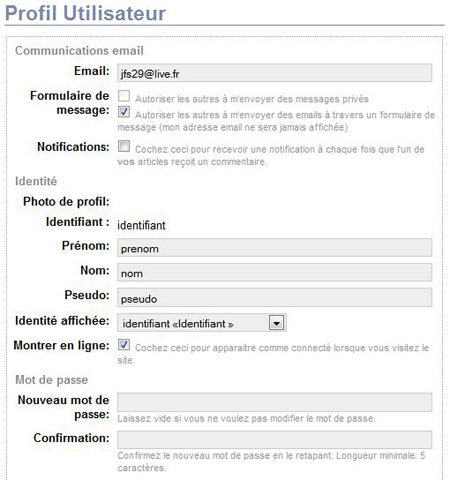Tick the Notifications checkbox

click(124, 146)
